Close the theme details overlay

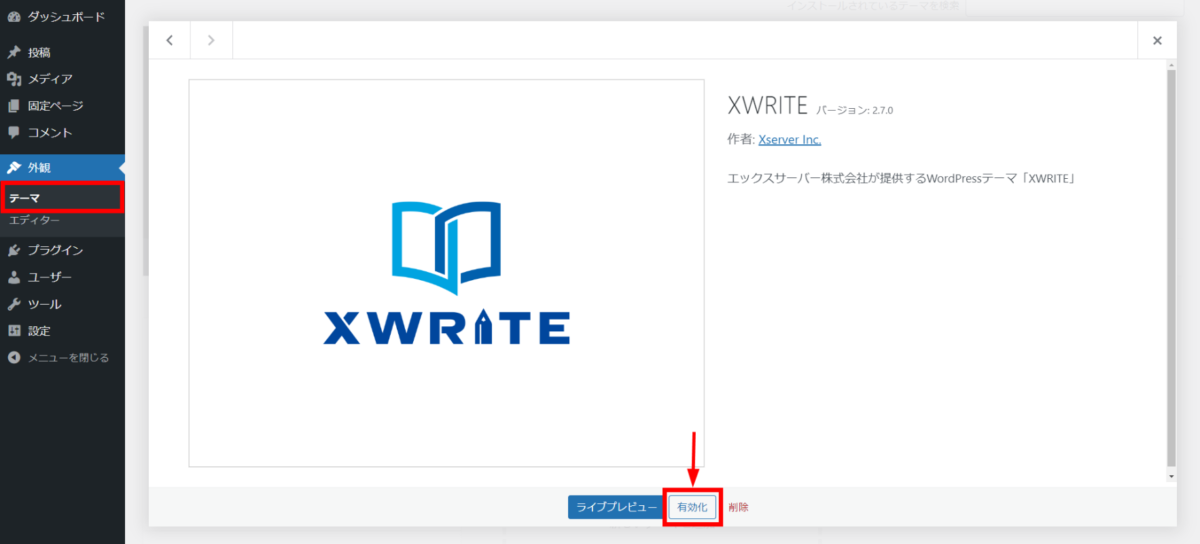[x=1157, y=40]
